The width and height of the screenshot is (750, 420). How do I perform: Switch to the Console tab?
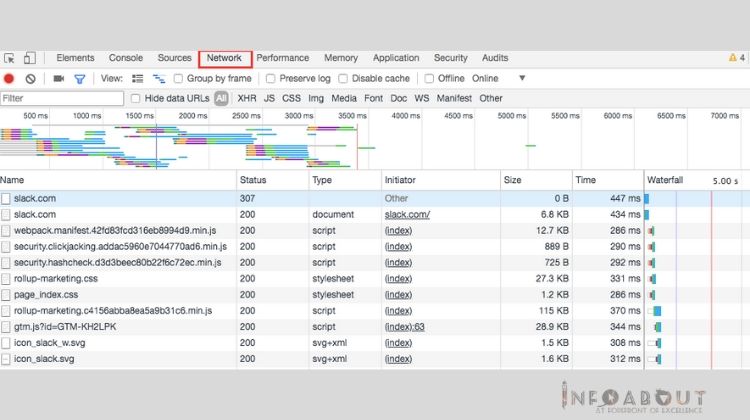[x=126, y=58]
